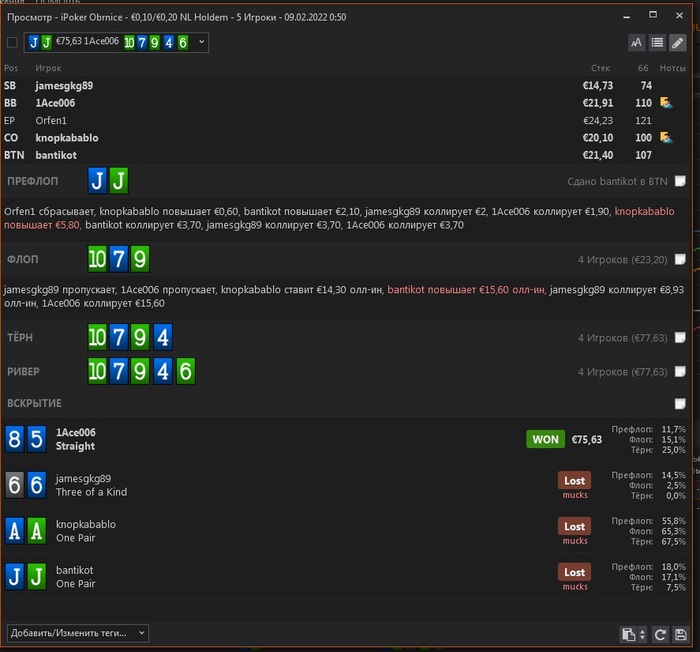Click the font size 'AA' icon
The height and width of the screenshot is (652, 700).
pos(637,42)
